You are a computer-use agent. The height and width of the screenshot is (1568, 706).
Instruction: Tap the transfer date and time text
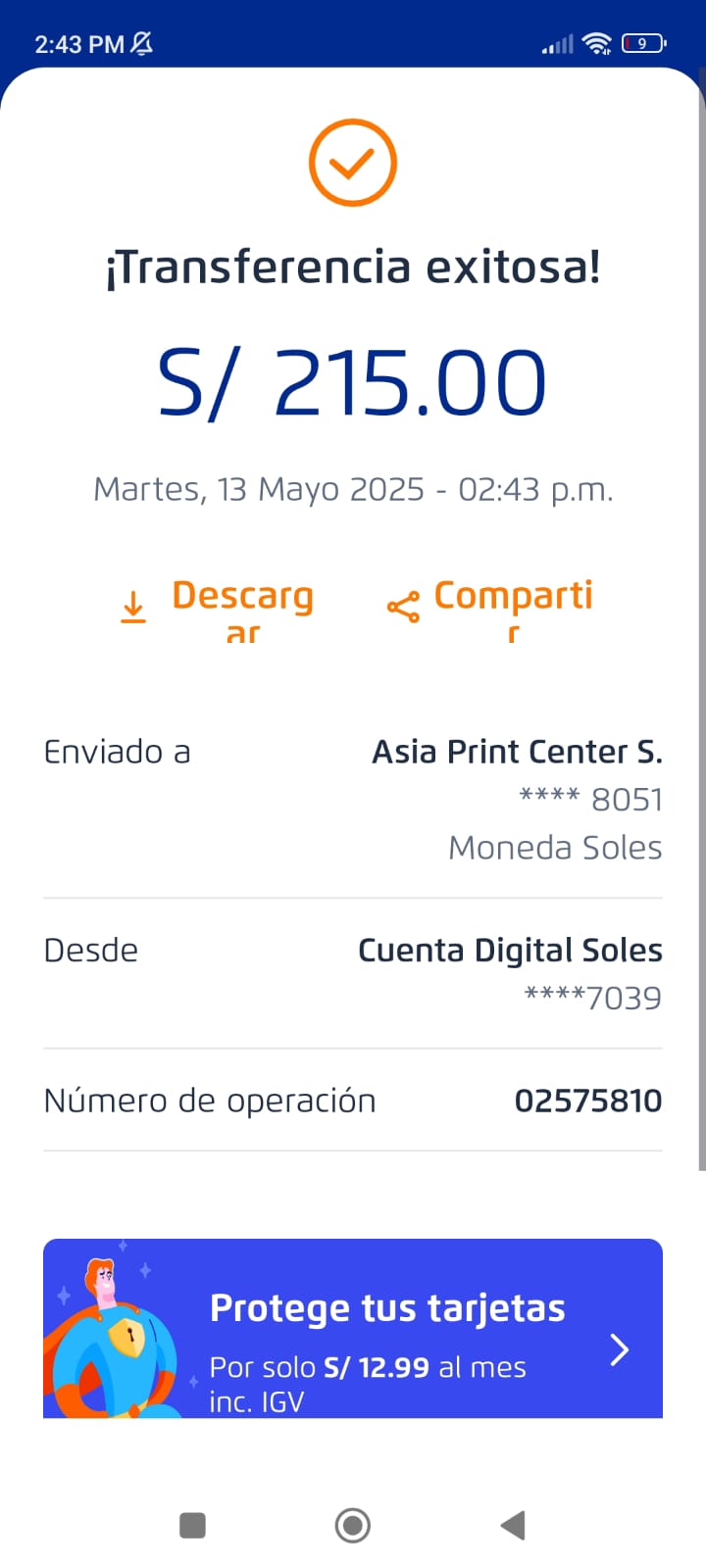pos(353,488)
